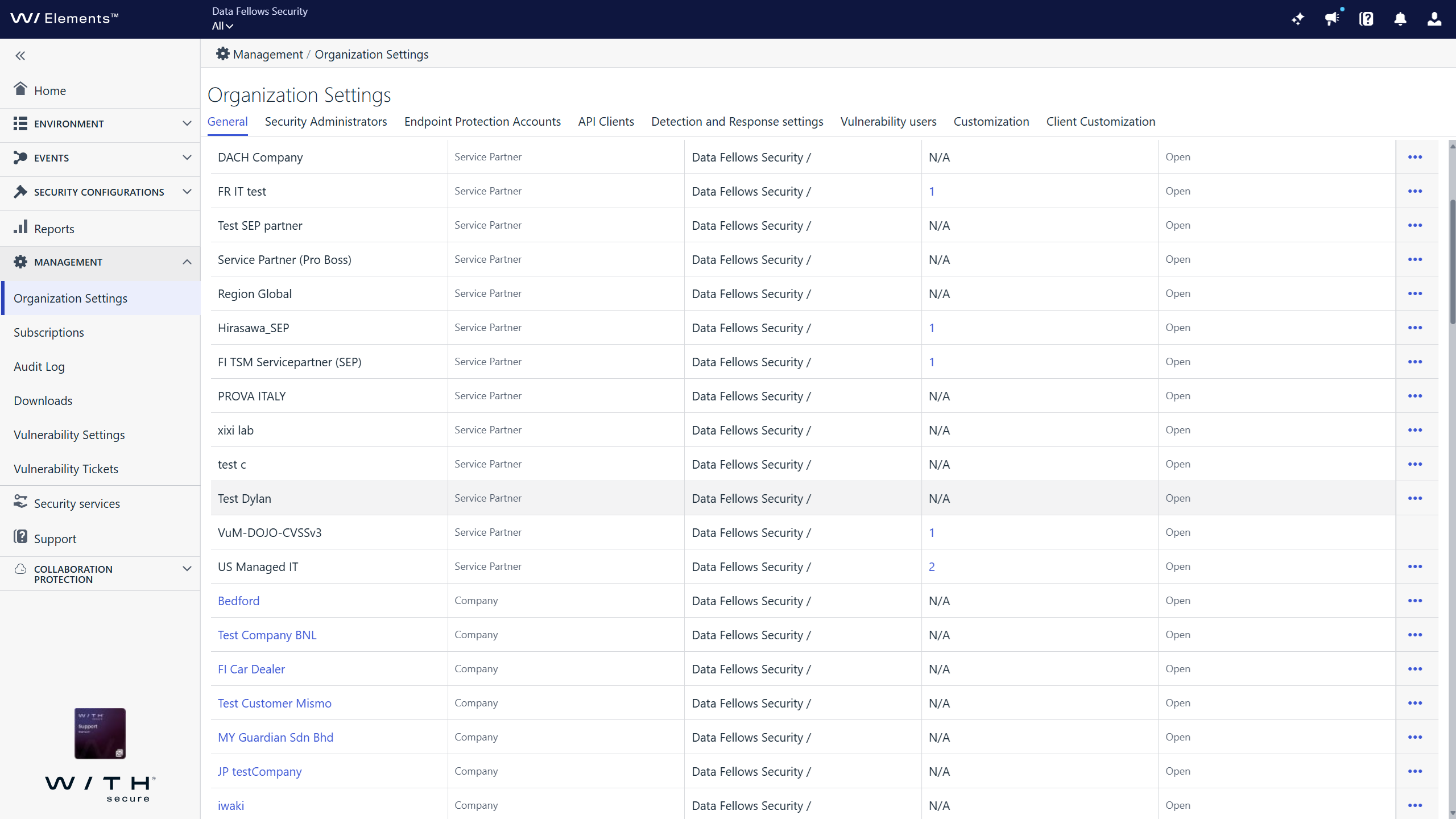Viewport: 1456px width, 819px height.
Task: Open notifications bell icon
Action: pos(1400,19)
